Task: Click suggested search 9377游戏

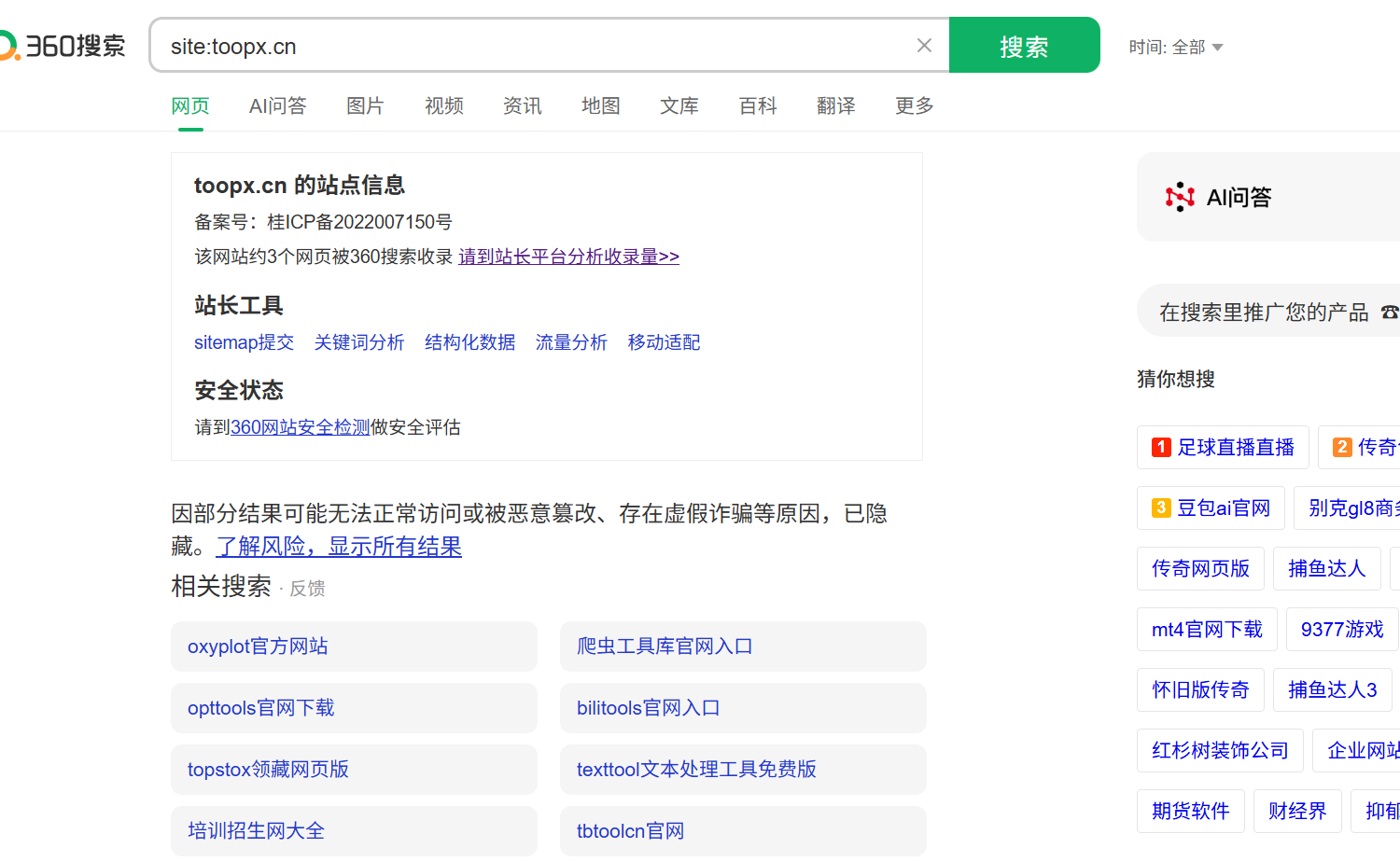Action: 1342,629
